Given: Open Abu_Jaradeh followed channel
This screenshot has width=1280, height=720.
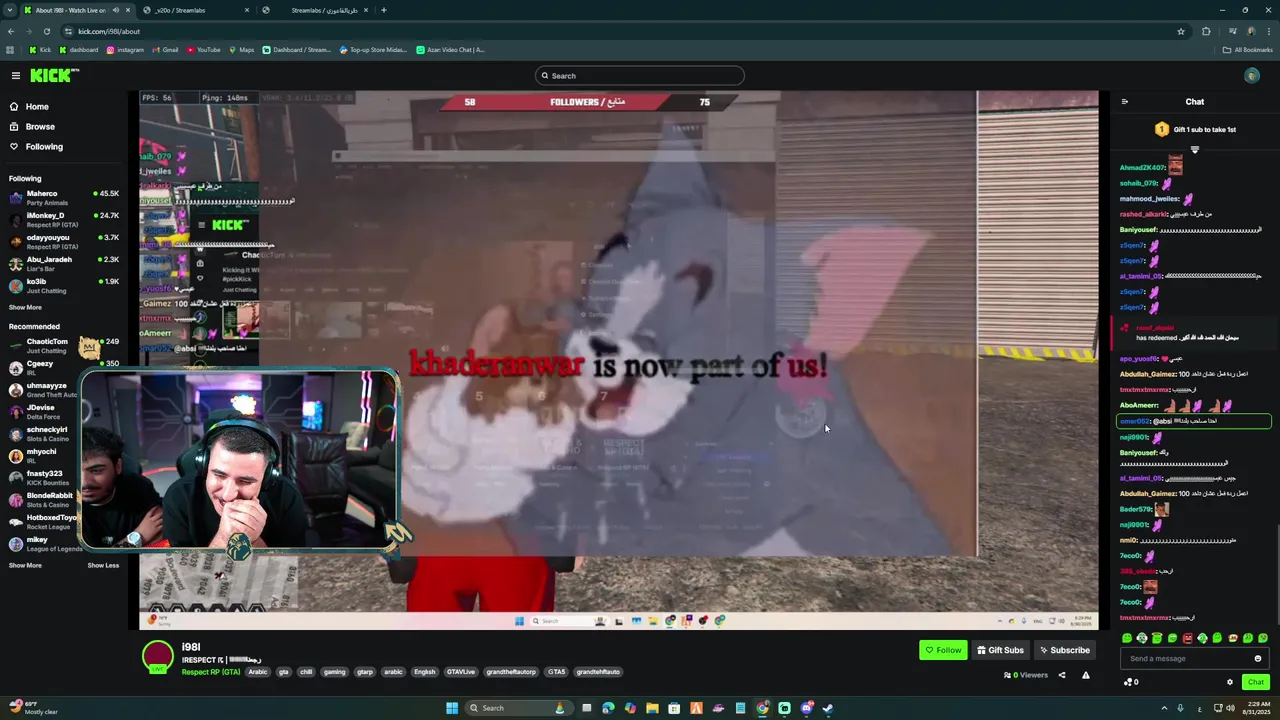Looking at the screenshot, I should pos(64,264).
